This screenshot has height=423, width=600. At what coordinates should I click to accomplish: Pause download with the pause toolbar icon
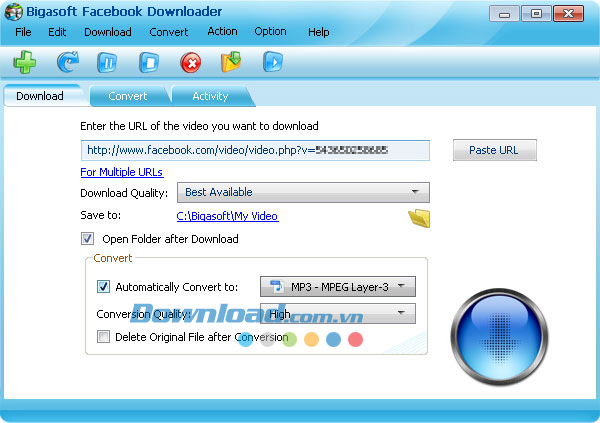pos(108,62)
